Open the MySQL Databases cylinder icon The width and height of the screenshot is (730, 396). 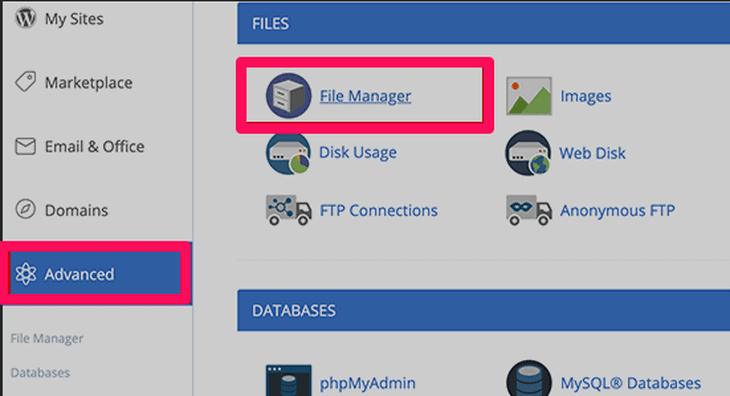pyautogui.click(x=529, y=378)
